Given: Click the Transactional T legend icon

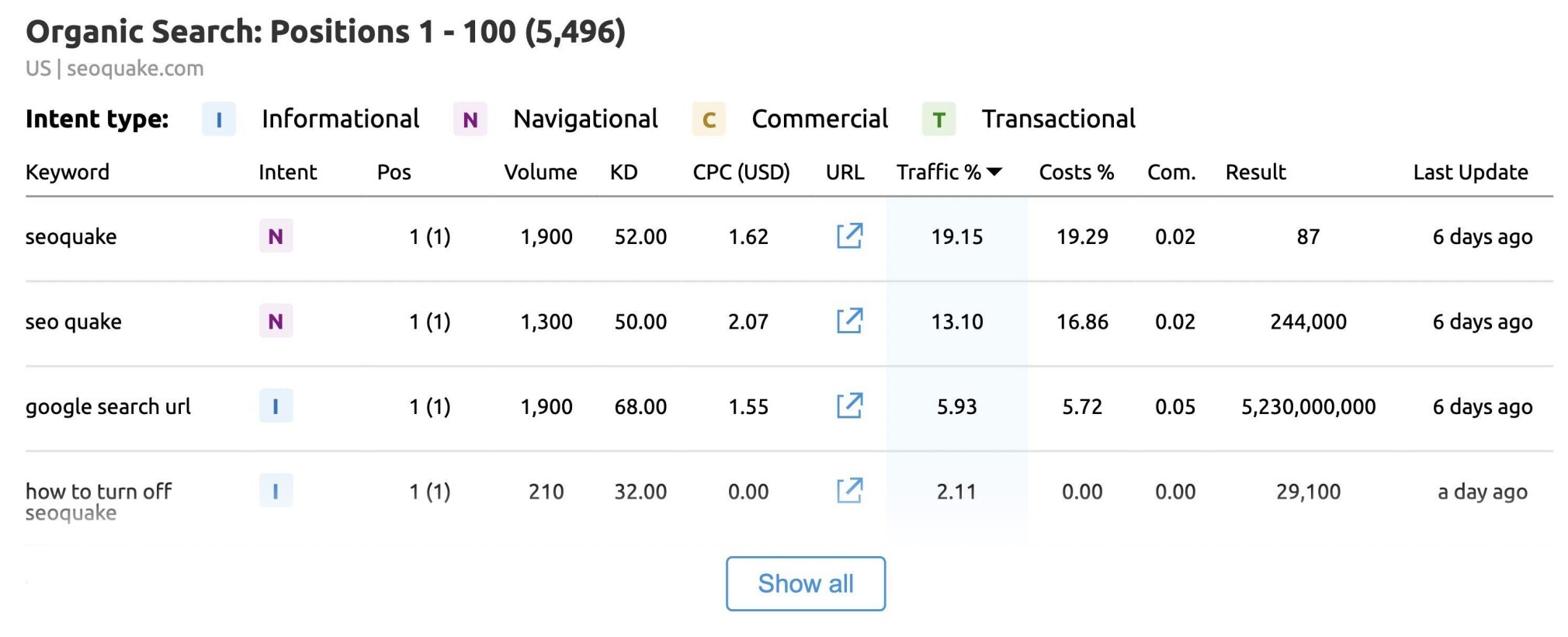Looking at the screenshot, I should coord(938,119).
